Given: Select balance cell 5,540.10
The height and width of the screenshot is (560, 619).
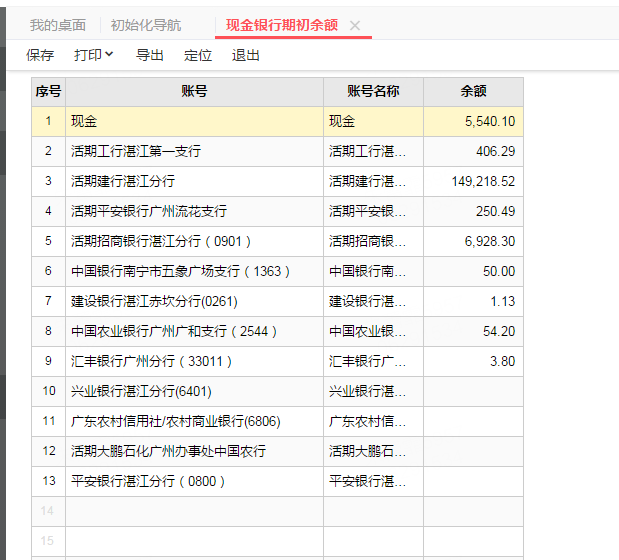Looking at the screenshot, I should click(x=473, y=121).
